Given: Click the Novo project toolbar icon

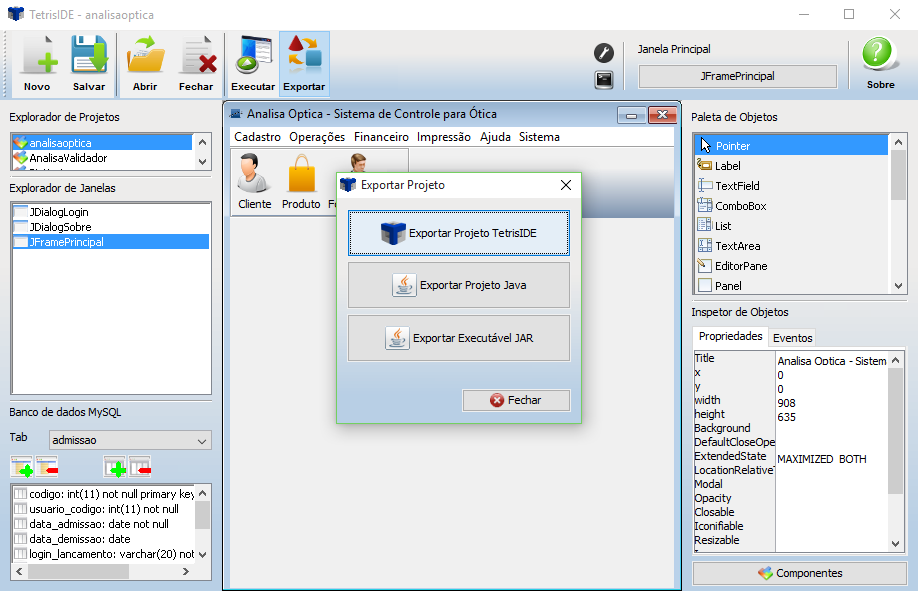Looking at the screenshot, I should [37, 63].
